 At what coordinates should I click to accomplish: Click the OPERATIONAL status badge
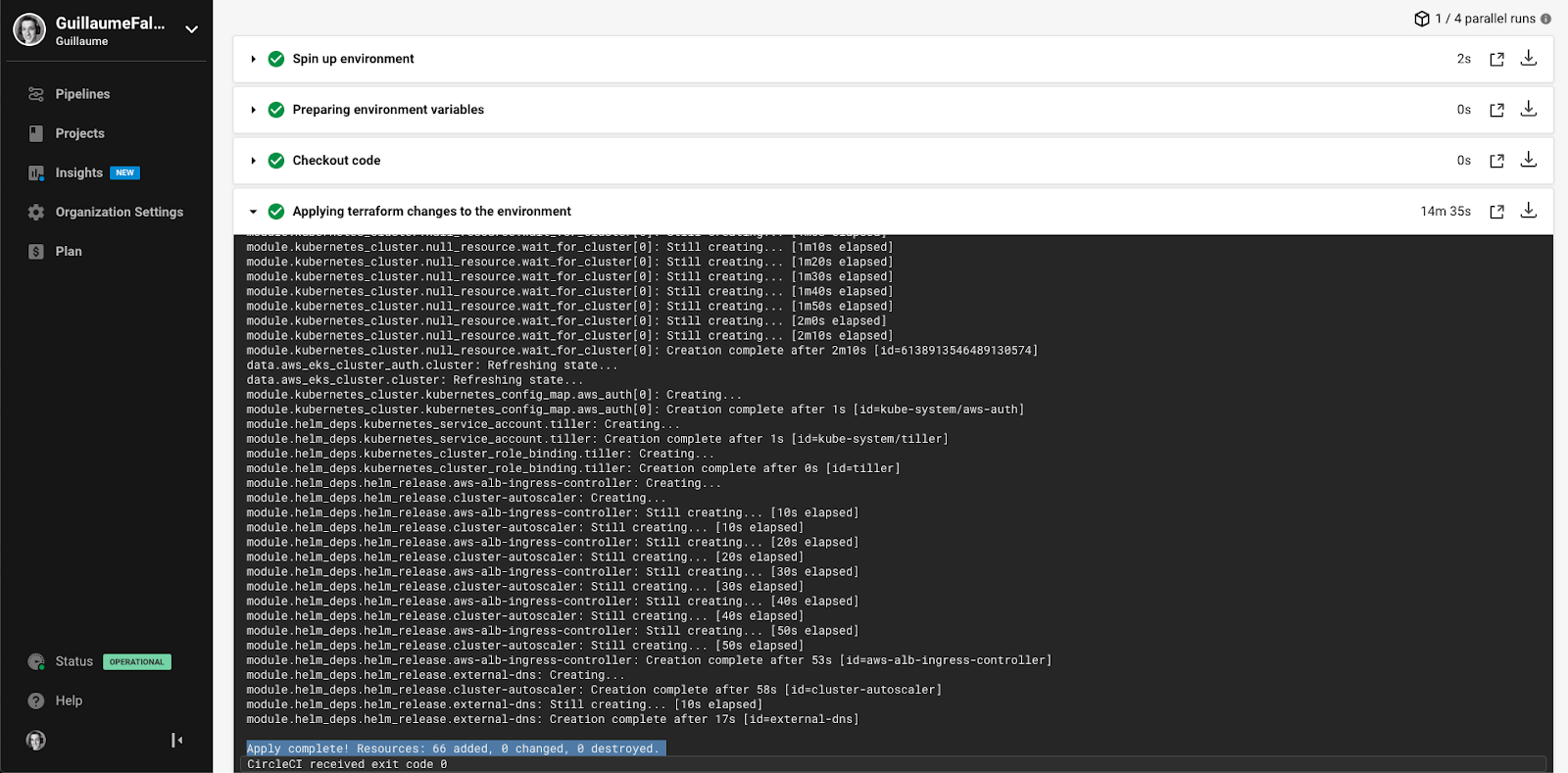pos(137,661)
